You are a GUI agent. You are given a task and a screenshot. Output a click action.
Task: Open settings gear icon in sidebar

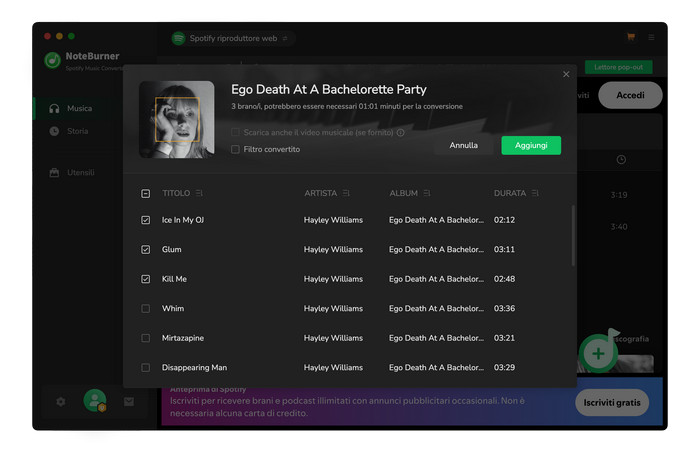click(61, 402)
